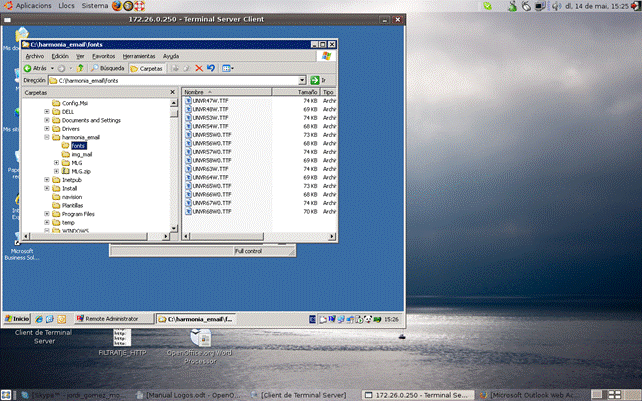Screen dimensions: 642x401
Task: Select the img_mail folder in tree
Action: (x=82, y=154)
